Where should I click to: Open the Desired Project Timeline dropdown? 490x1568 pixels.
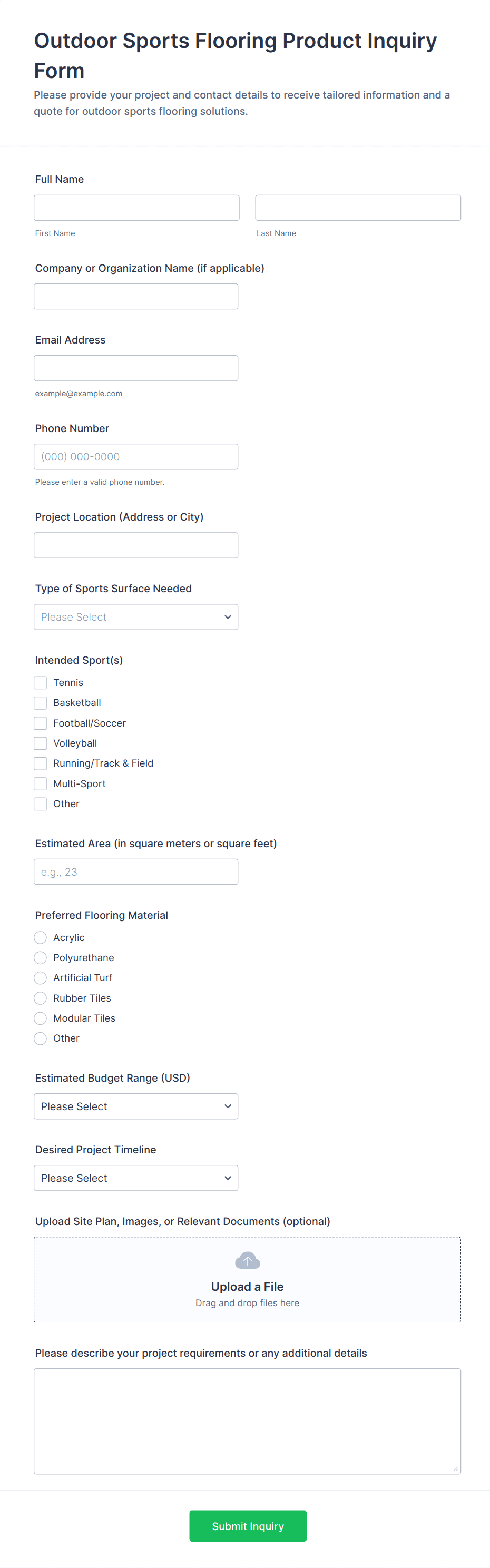click(x=136, y=1178)
